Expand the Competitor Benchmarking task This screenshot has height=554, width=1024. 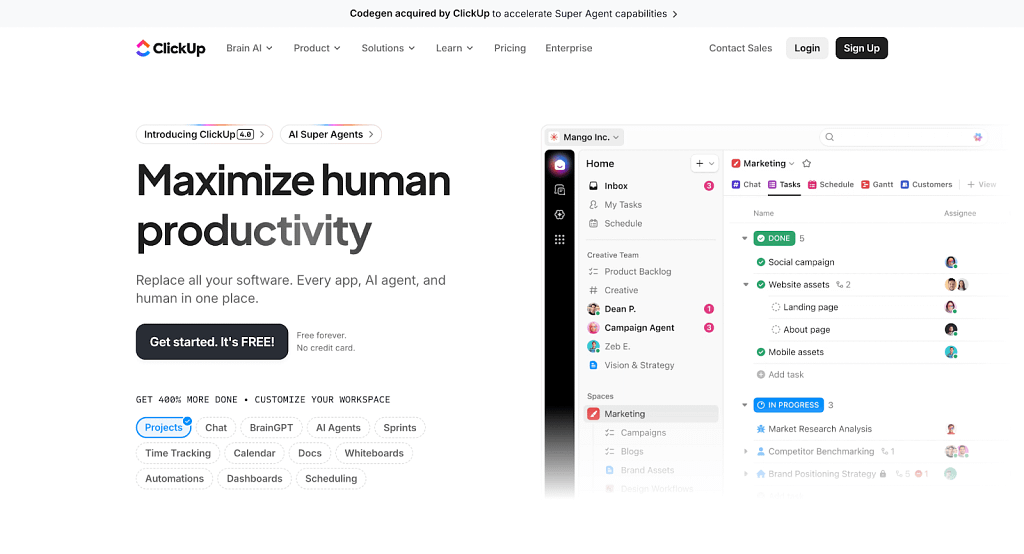click(x=746, y=451)
